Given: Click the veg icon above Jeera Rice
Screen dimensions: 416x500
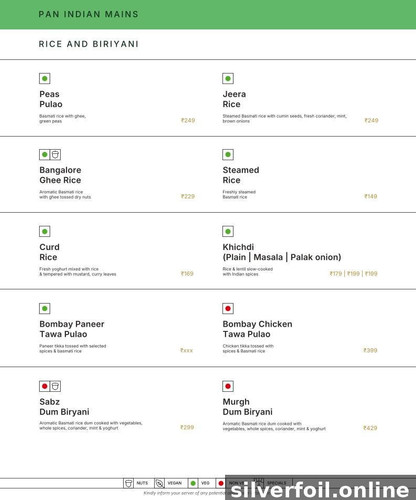Looking at the screenshot, I should tap(228, 79).
